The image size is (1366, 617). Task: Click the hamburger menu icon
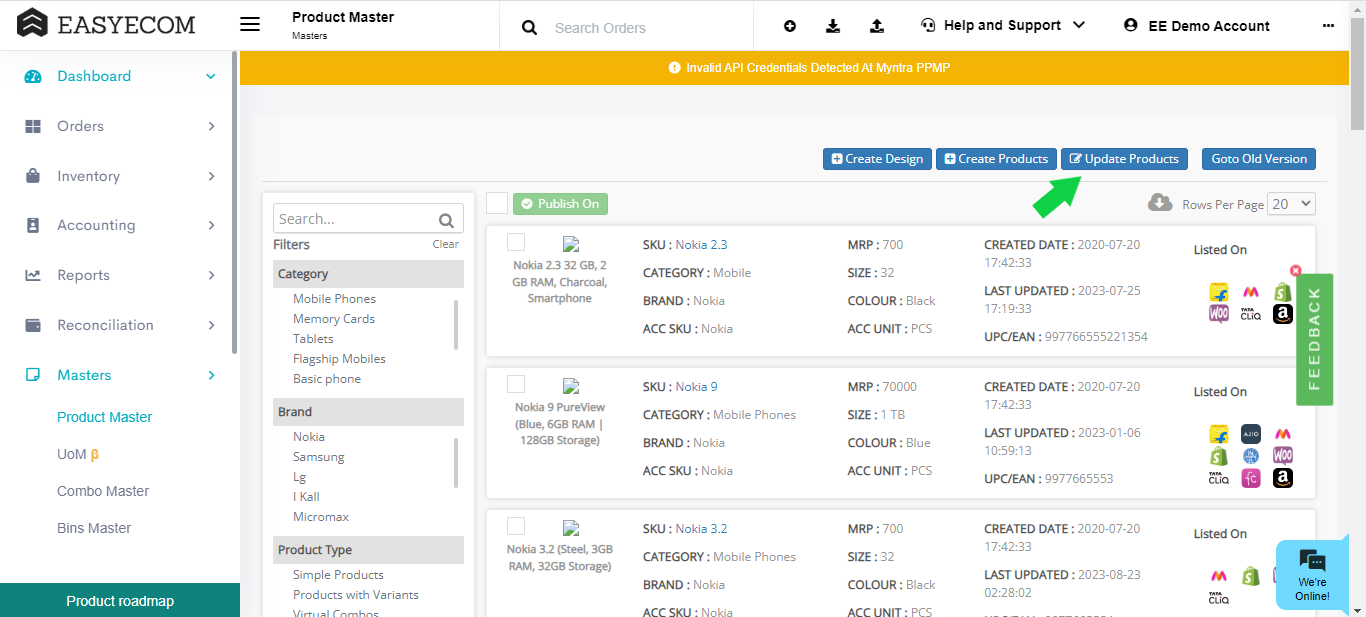pyautogui.click(x=250, y=24)
